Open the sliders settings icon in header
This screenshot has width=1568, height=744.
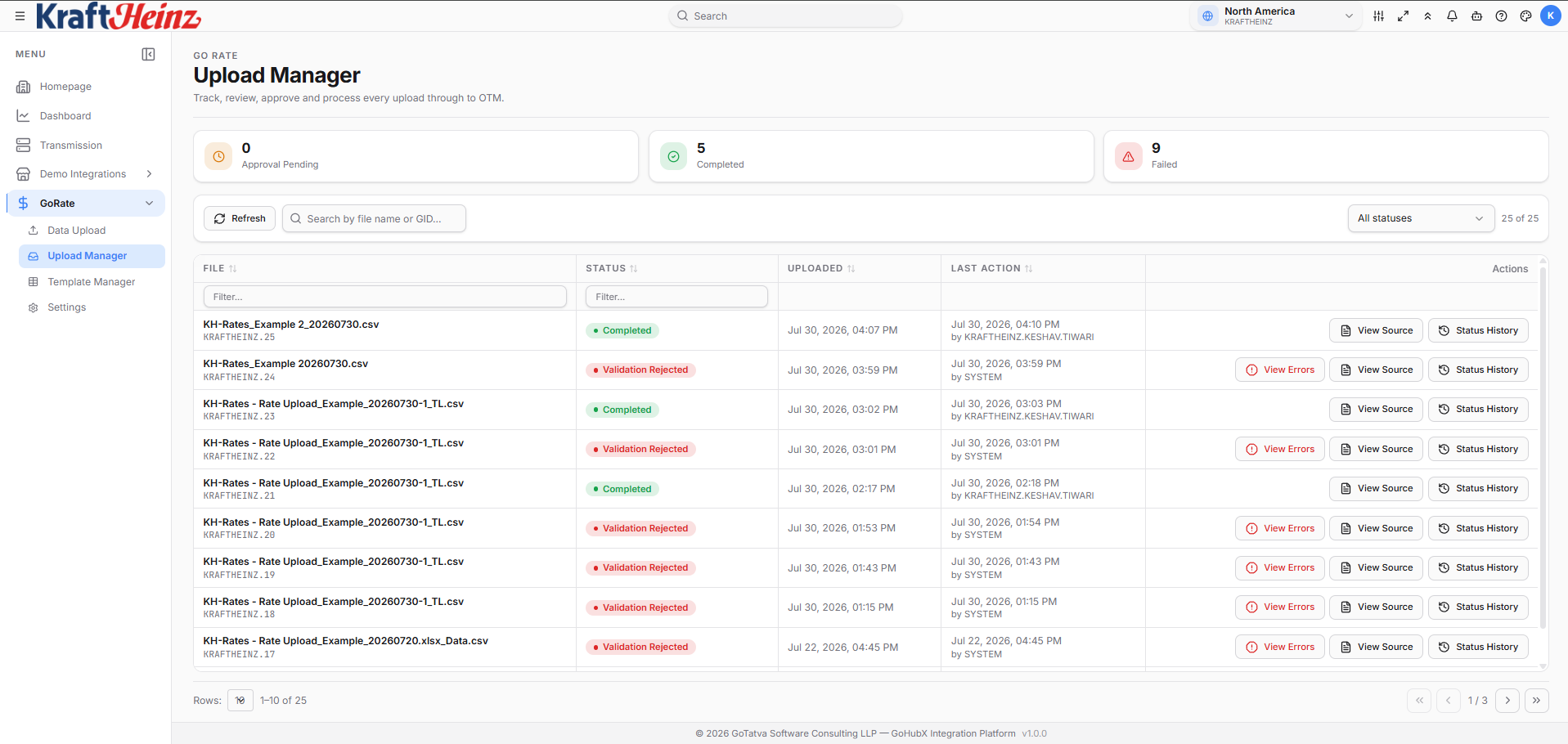(x=1378, y=16)
